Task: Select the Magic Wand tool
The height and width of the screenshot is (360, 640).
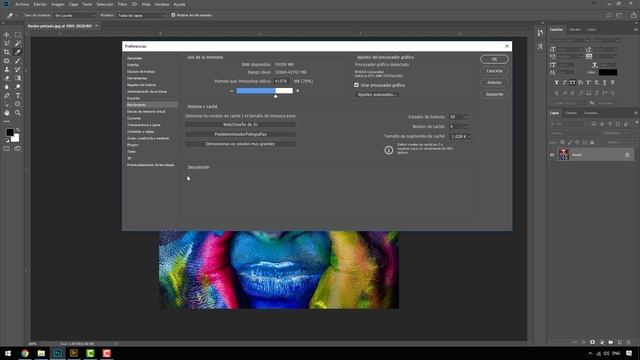Action: pyautogui.click(x=18, y=43)
